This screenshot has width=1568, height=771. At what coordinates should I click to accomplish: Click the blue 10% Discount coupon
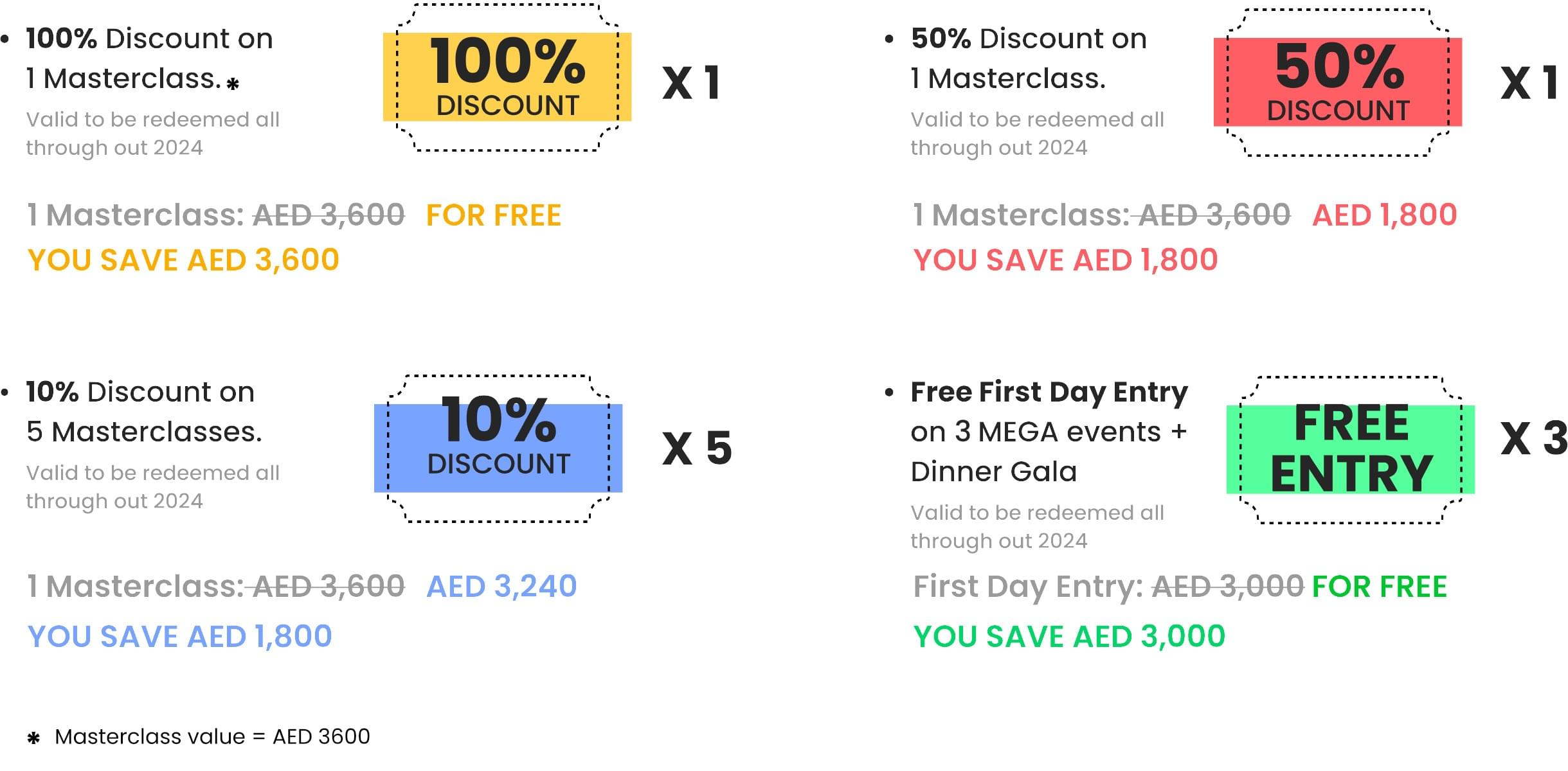(x=498, y=448)
